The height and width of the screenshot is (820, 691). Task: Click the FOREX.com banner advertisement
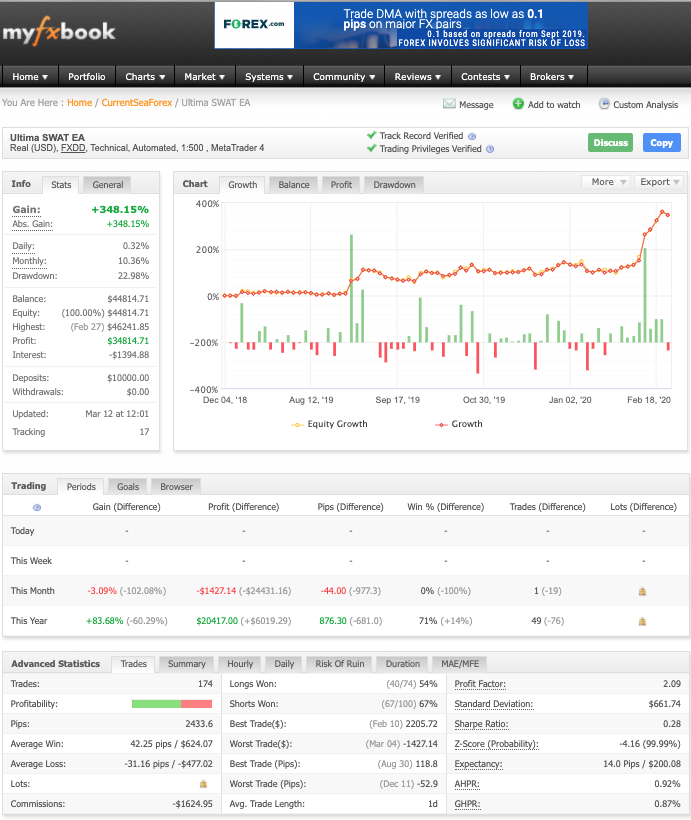pos(401,25)
